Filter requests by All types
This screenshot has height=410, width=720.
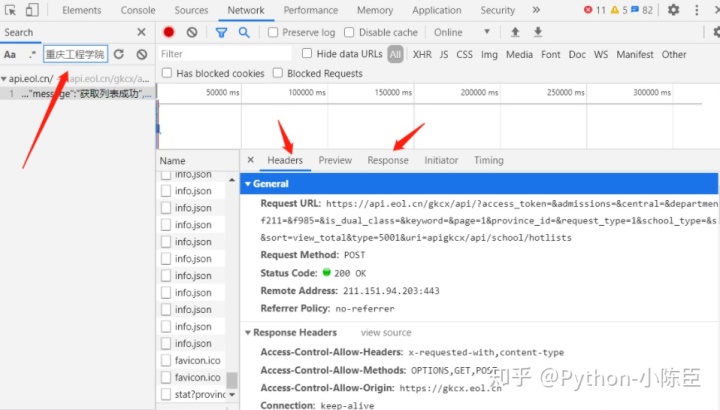[395, 55]
